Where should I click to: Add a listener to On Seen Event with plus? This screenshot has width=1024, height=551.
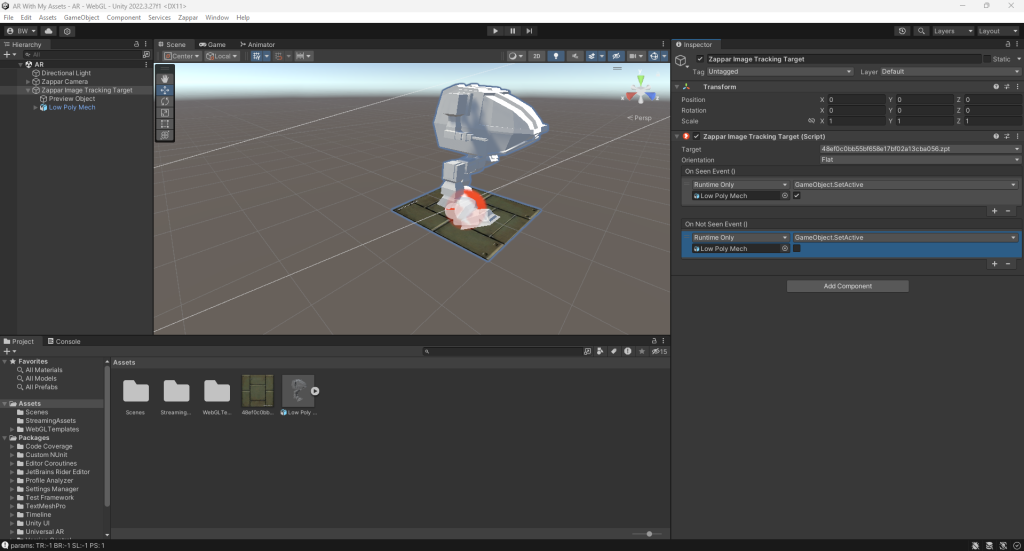[994, 211]
